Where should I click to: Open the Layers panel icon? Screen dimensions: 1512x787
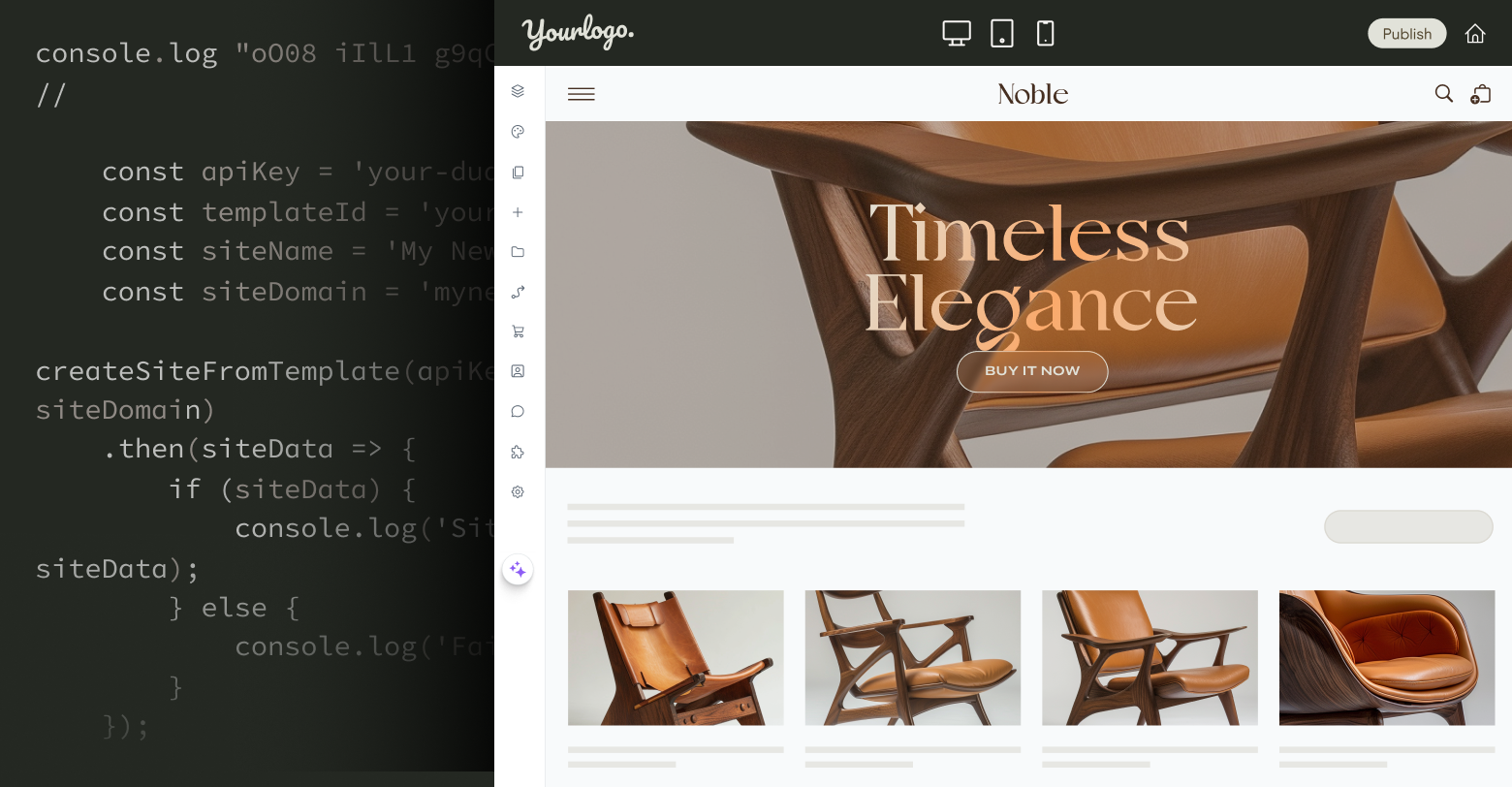tap(518, 91)
